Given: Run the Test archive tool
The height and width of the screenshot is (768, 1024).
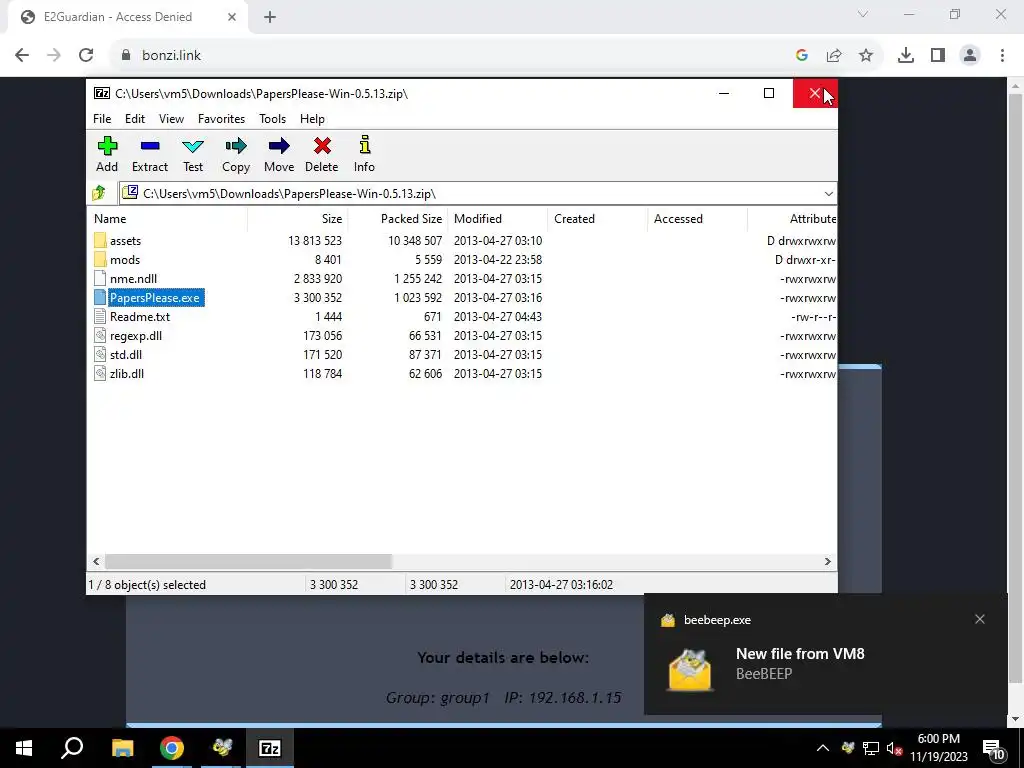Looking at the screenshot, I should 193,154.
